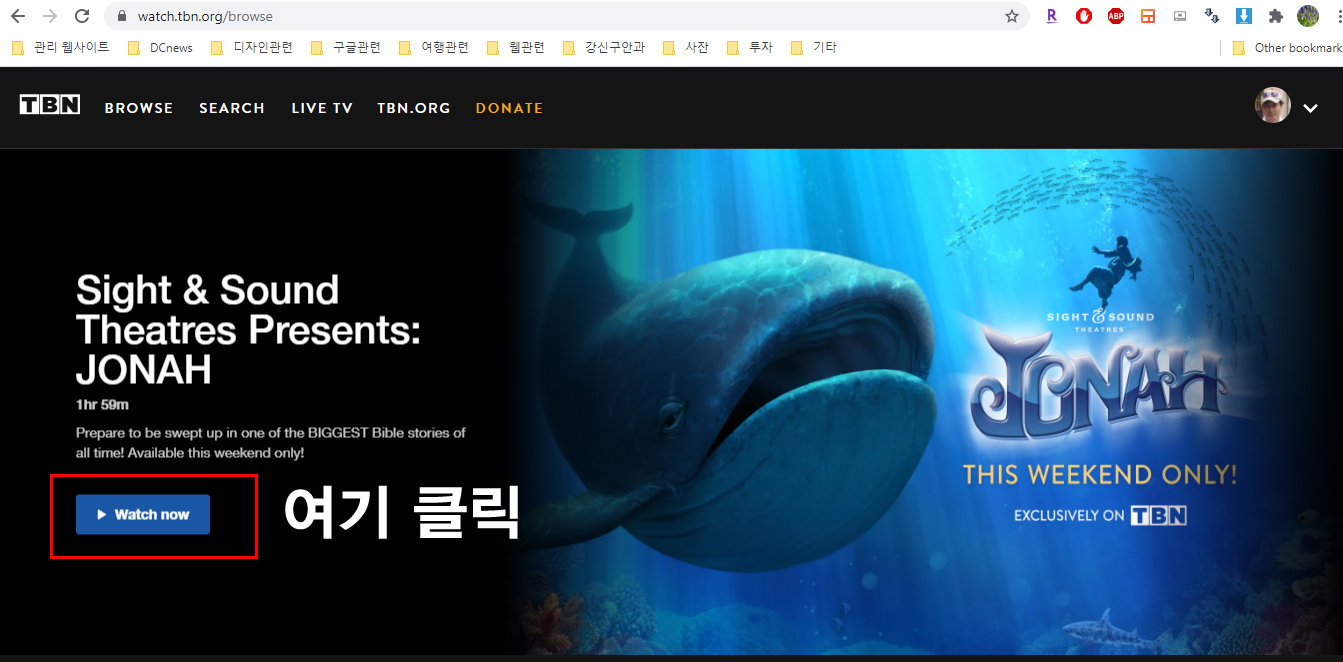
Task: Click the blue Watch now button
Action: click(x=143, y=514)
